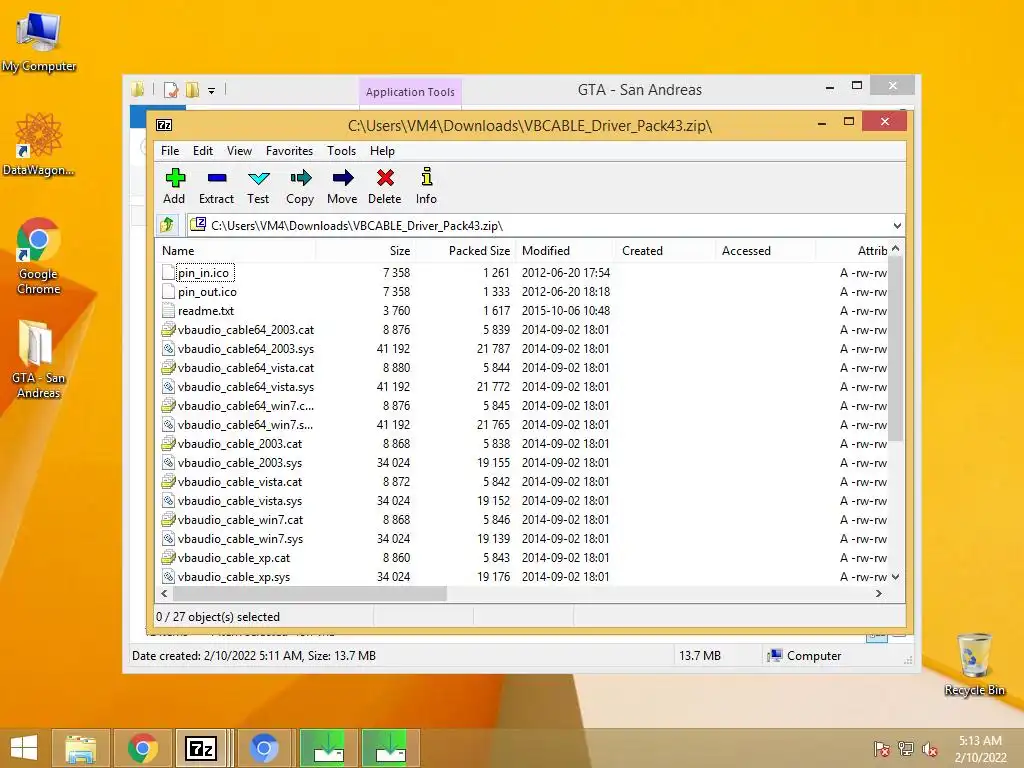Sort by Modified column header
The height and width of the screenshot is (768, 1024).
(x=566, y=251)
